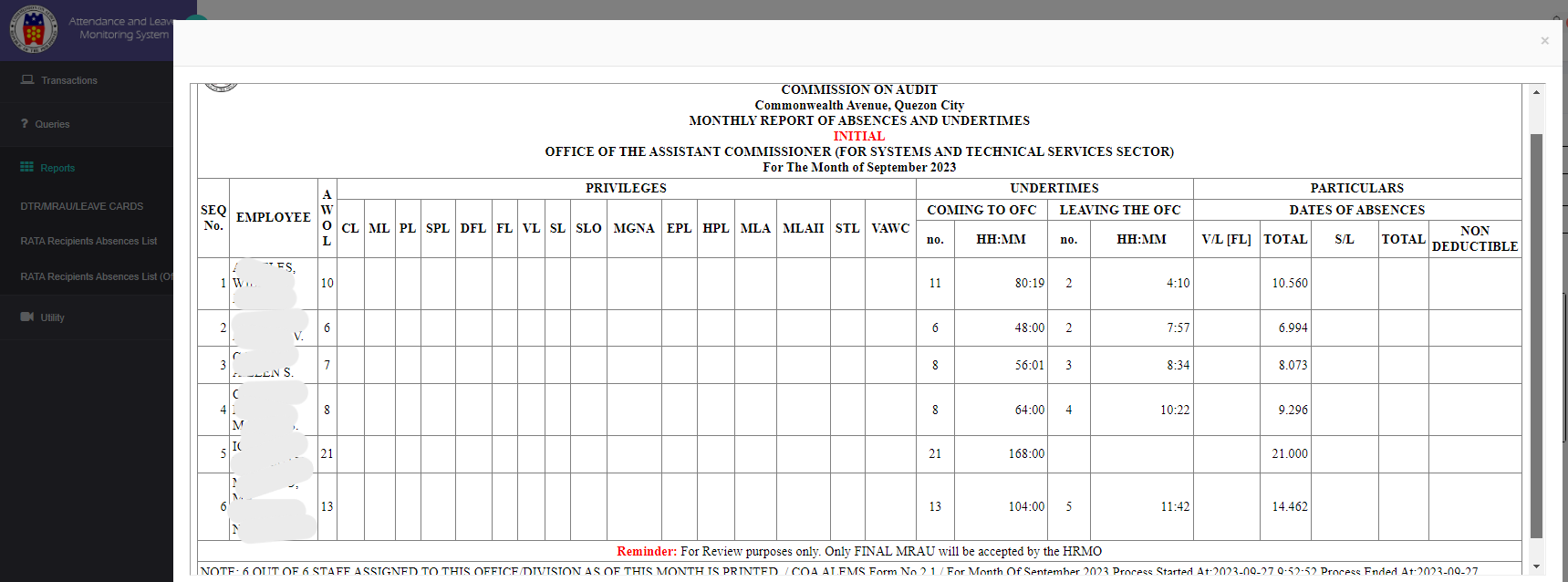
Task: Click the 48:00 undertime value
Action: 1030,327
